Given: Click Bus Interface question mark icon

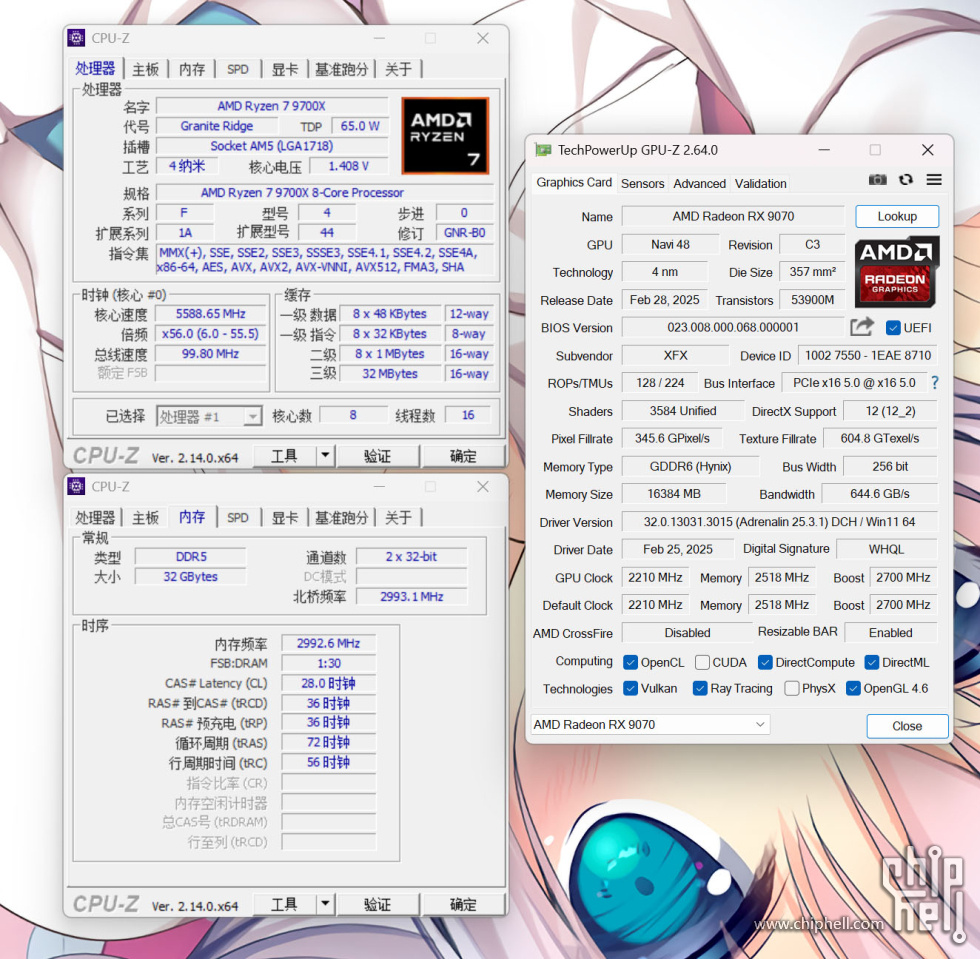Looking at the screenshot, I should pyautogui.click(x=935, y=383).
